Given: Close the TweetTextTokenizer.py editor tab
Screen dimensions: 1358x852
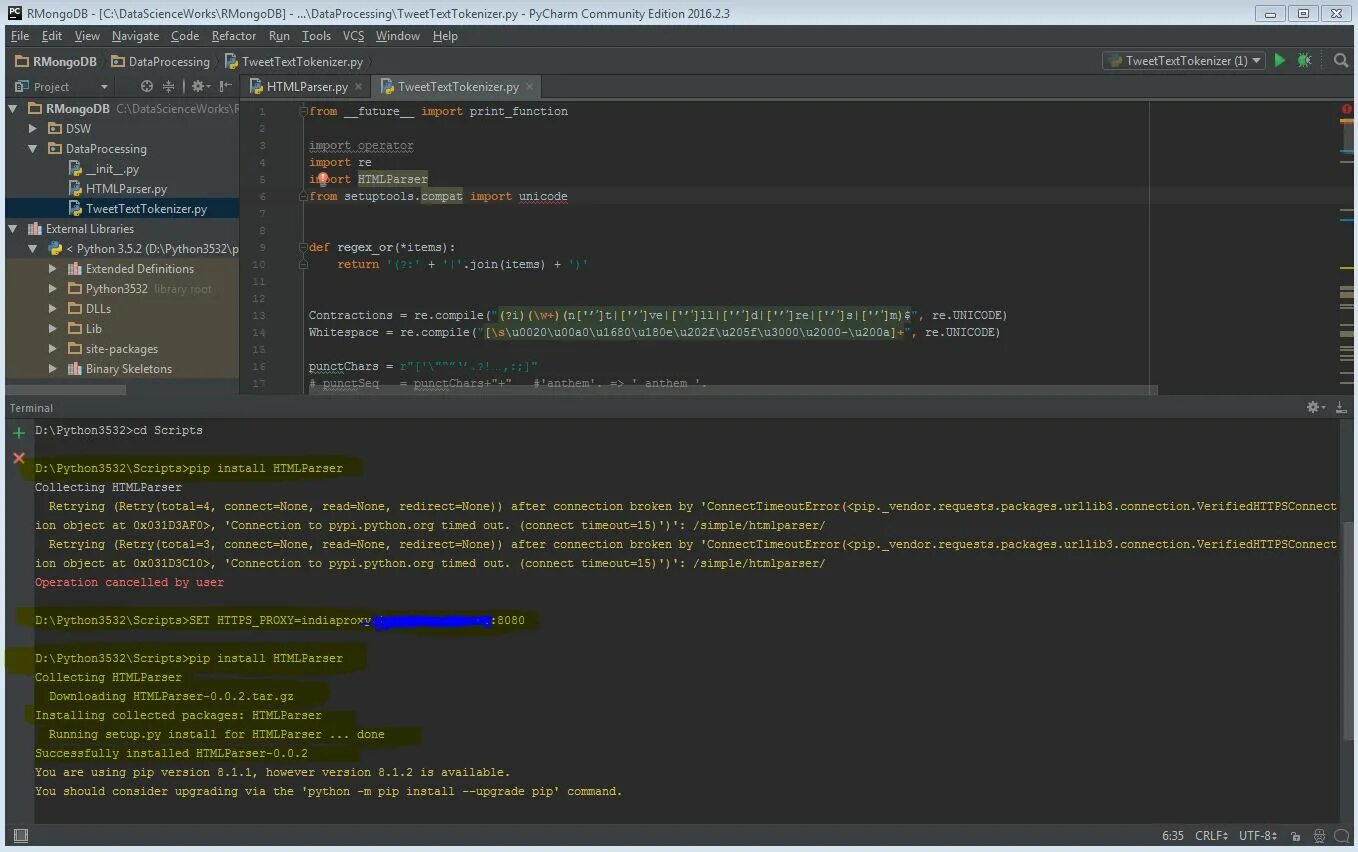Looking at the screenshot, I should coord(529,87).
